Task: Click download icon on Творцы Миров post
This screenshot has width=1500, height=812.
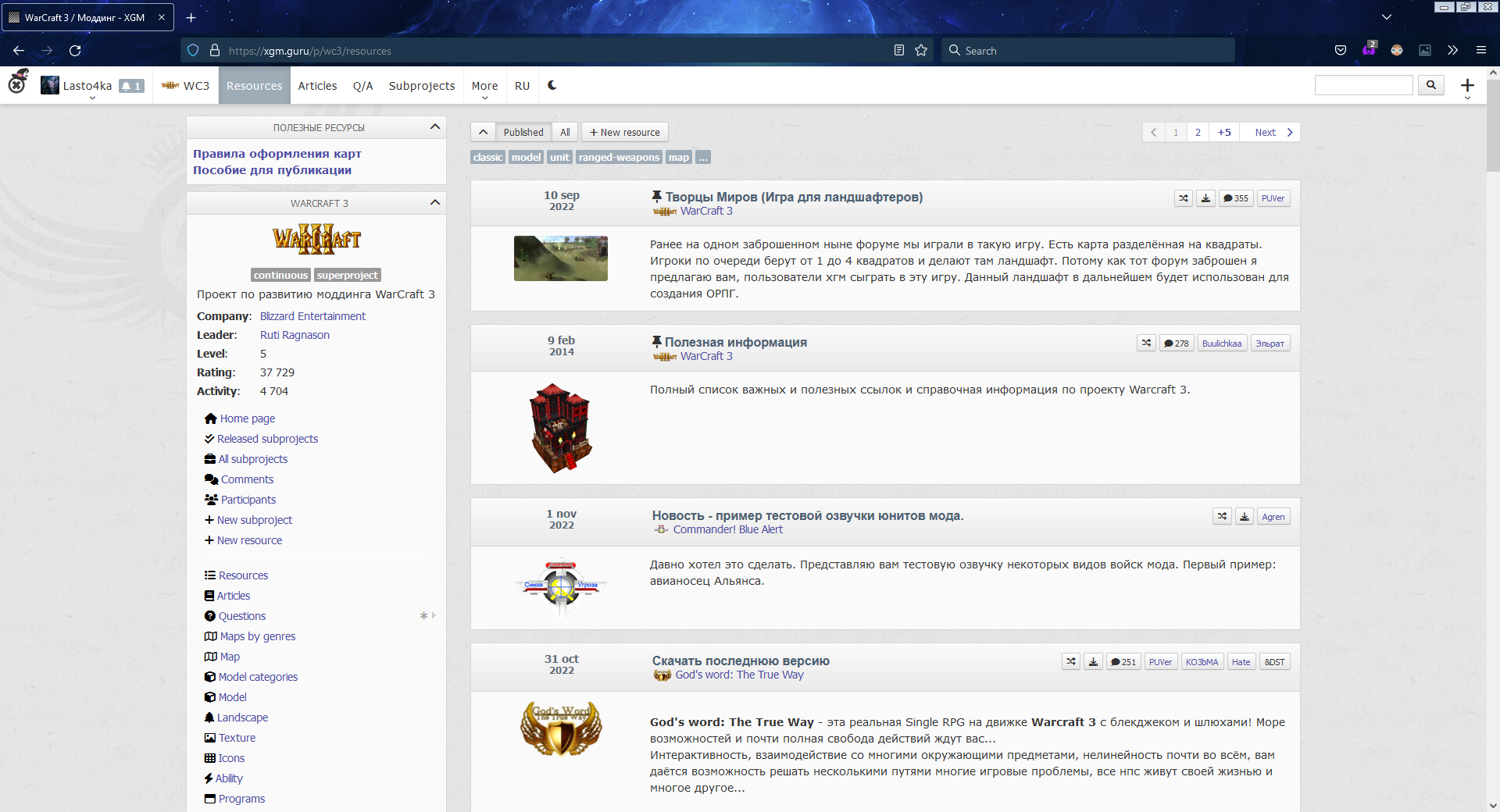Action: click(1205, 198)
